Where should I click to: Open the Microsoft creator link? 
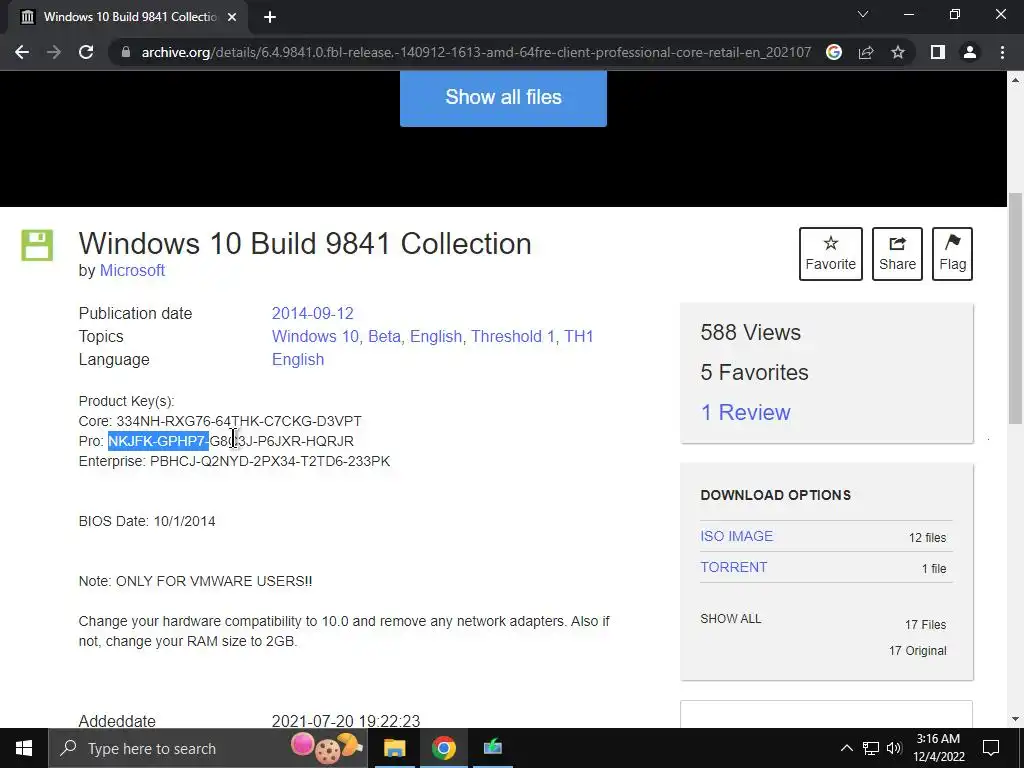(x=132, y=270)
